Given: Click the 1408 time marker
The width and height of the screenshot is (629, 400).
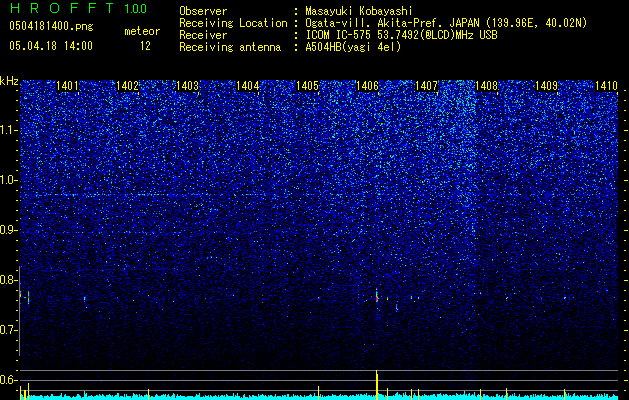Looking at the screenshot, I should [487, 86].
